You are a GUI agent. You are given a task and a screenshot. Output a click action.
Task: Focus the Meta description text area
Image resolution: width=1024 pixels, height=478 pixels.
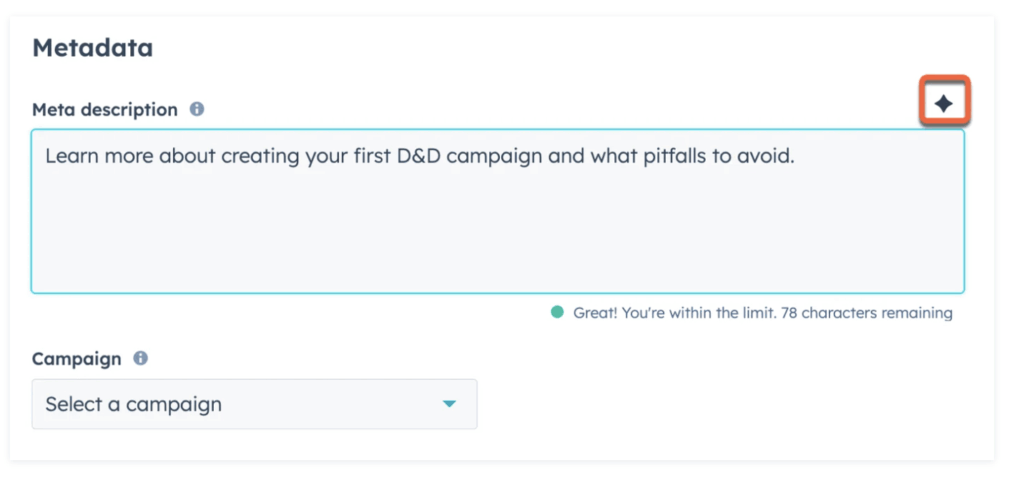coord(498,211)
